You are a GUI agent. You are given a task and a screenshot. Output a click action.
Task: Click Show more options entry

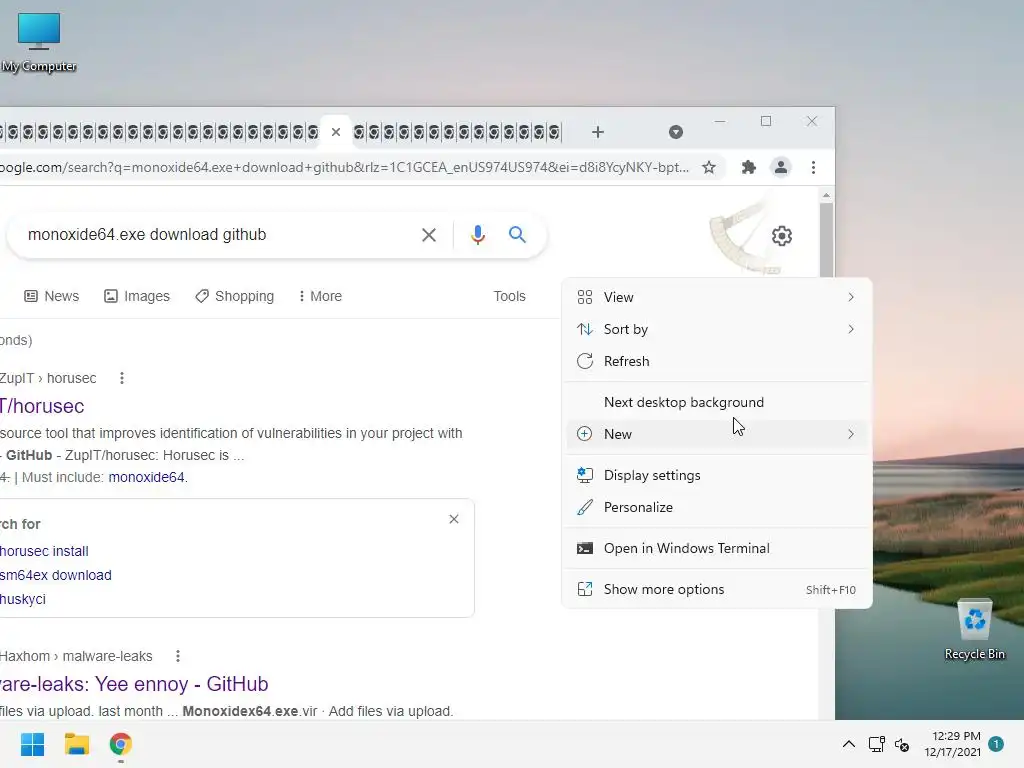pyautogui.click(x=716, y=589)
